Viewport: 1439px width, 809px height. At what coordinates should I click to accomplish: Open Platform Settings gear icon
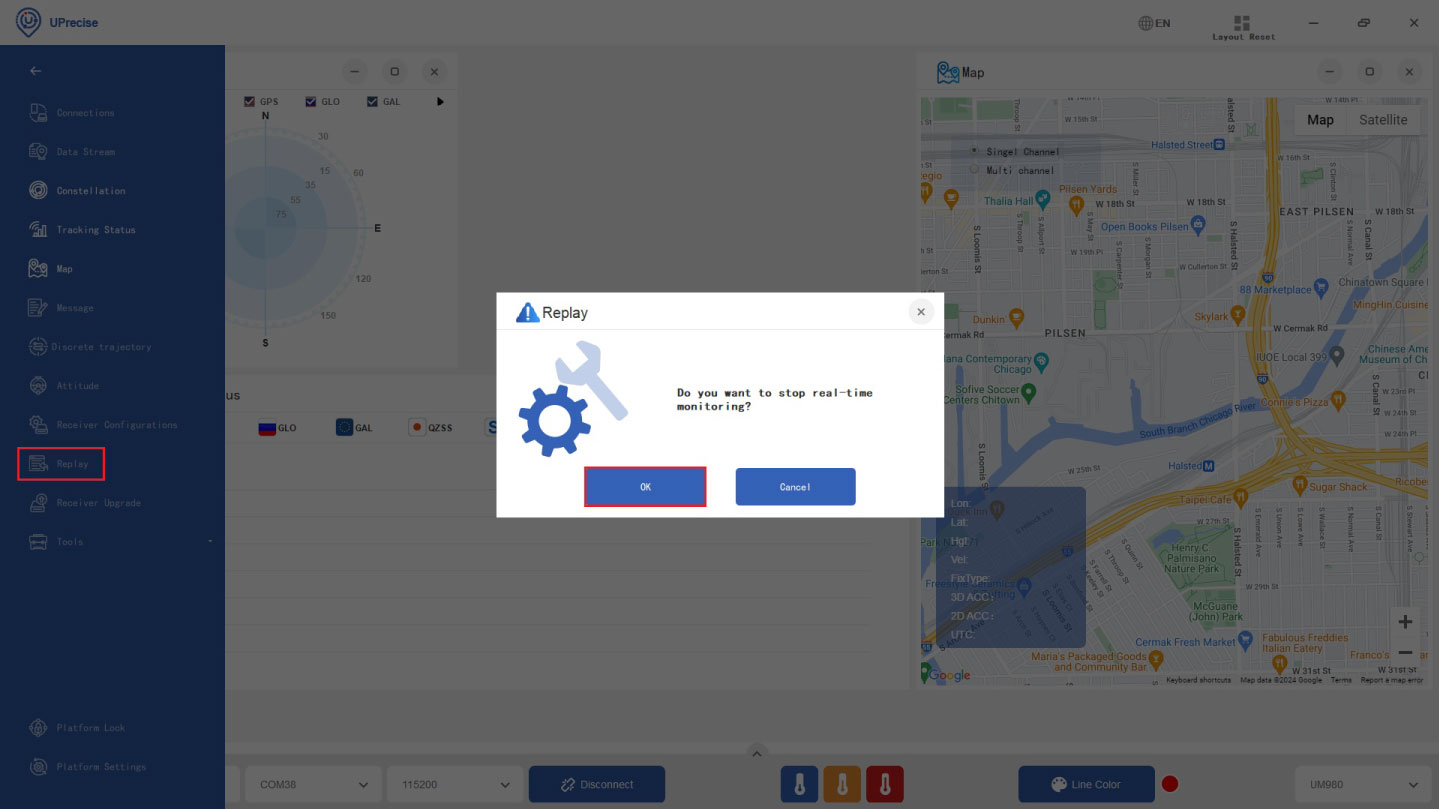38,767
